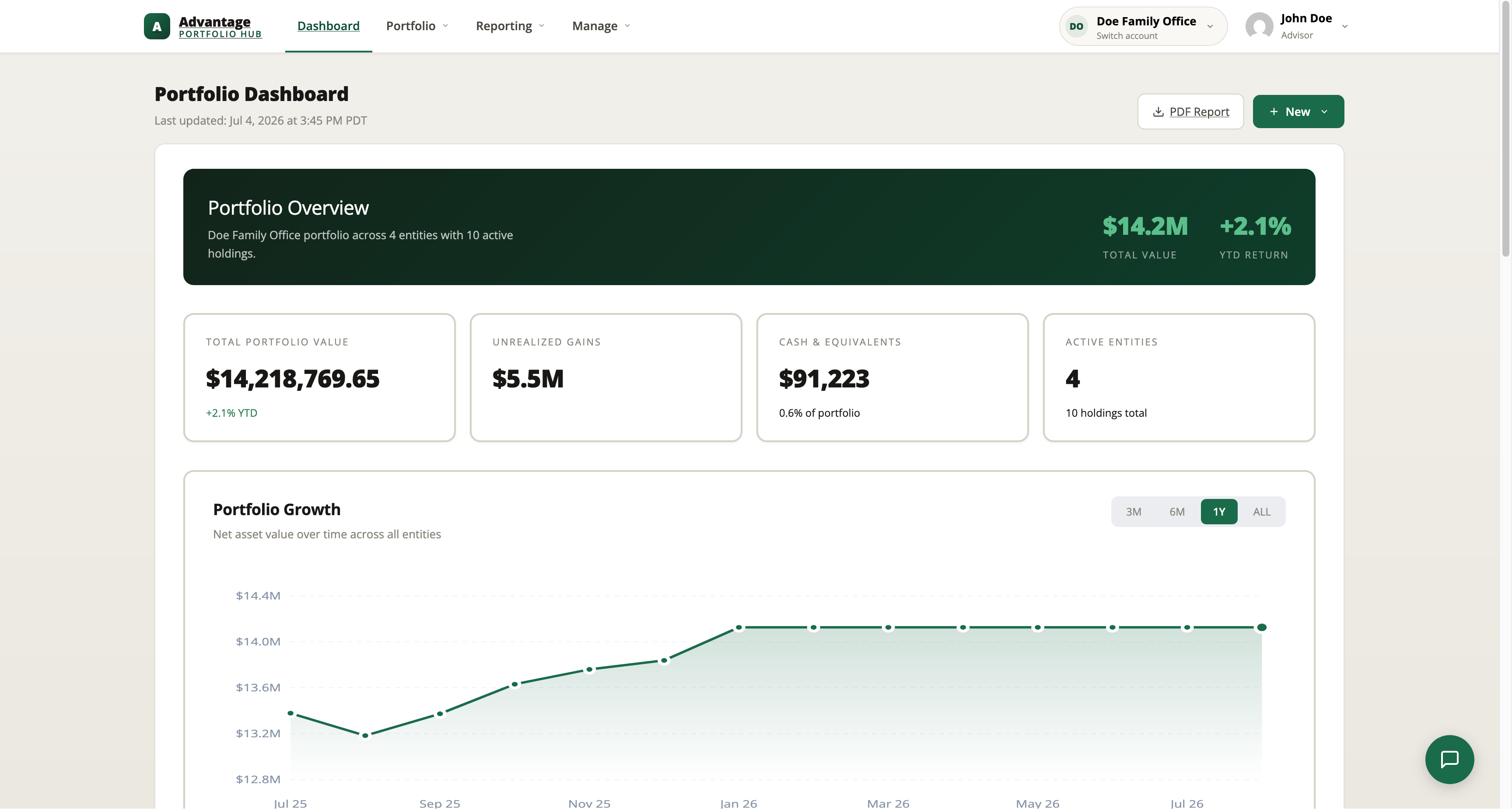Expand the Manage menu chevron
1512x809 pixels.
click(627, 26)
